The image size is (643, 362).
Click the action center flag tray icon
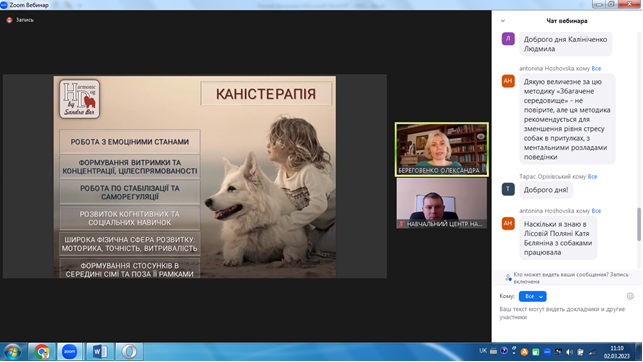[x=580, y=352]
